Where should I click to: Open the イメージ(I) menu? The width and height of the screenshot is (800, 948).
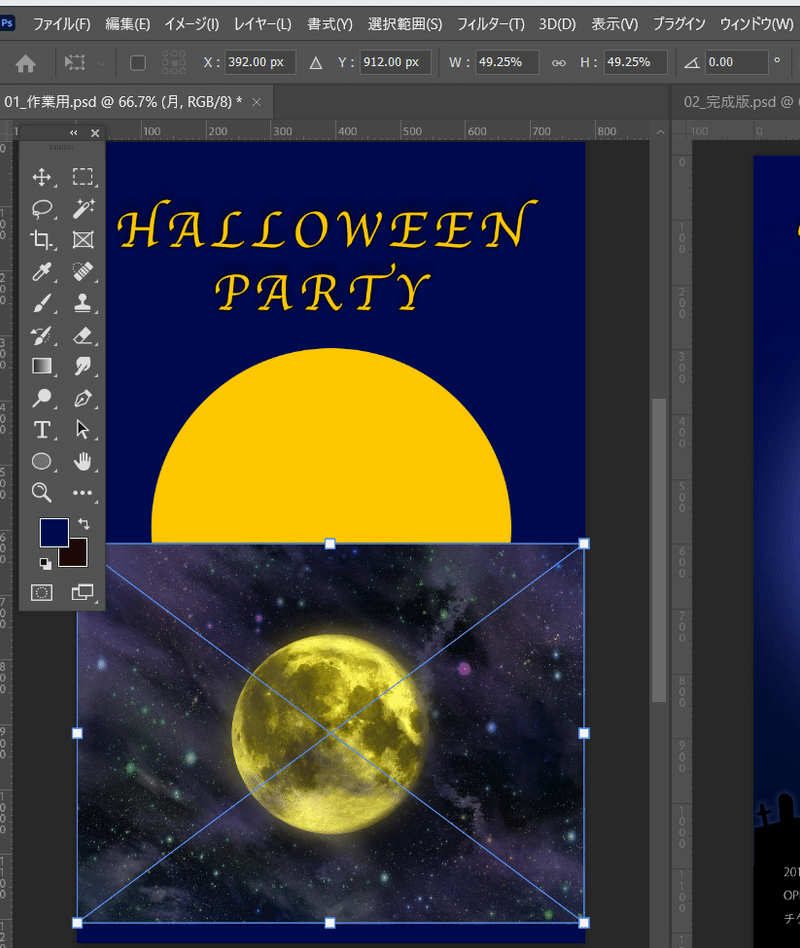pyautogui.click(x=192, y=24)
